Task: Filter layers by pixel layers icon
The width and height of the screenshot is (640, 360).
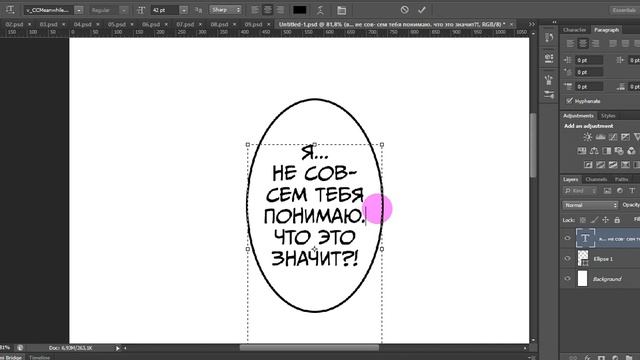Action: point(607,191)
